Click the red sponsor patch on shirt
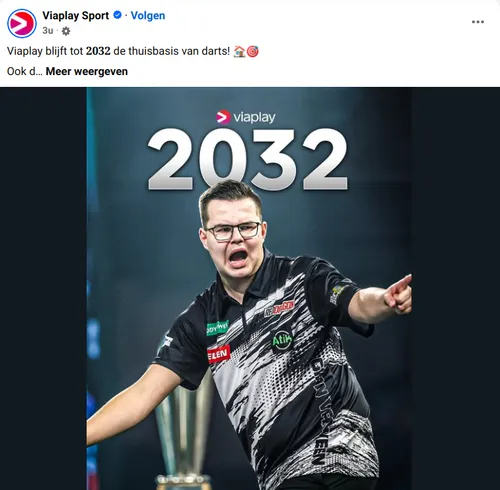 (219, 354)
